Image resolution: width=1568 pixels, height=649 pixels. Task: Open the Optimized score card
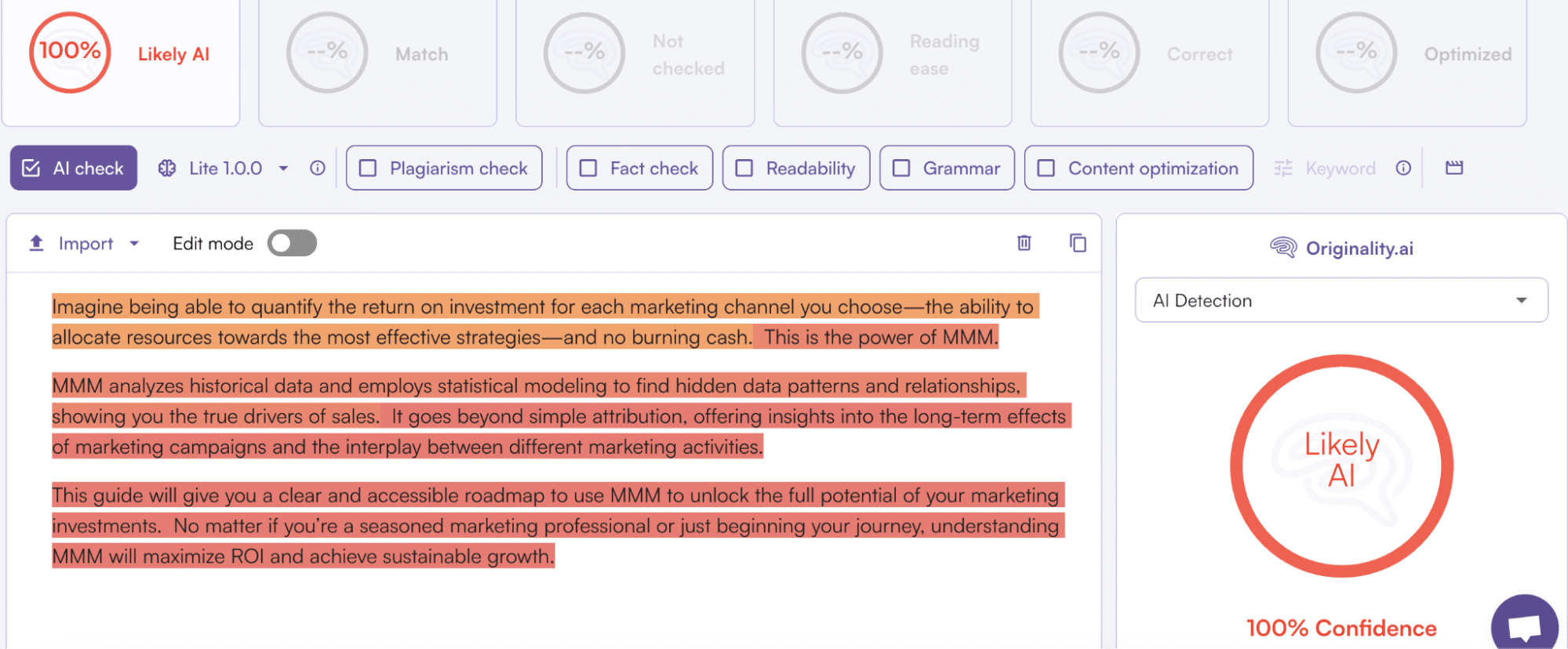1406,61
